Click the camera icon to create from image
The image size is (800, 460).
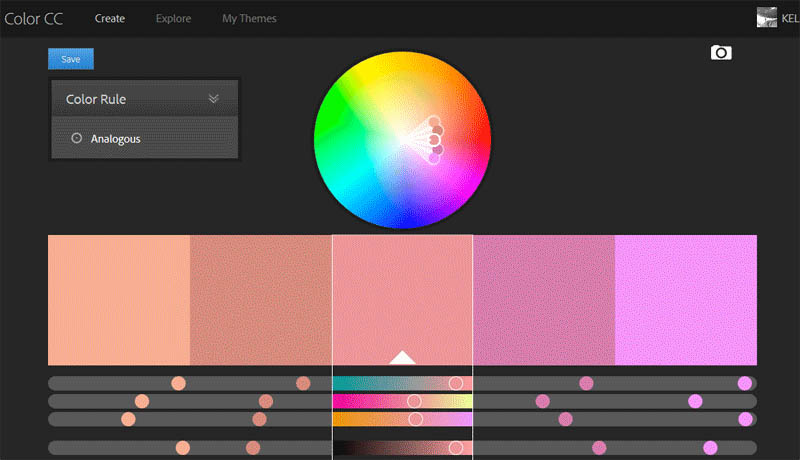[720, 53]
